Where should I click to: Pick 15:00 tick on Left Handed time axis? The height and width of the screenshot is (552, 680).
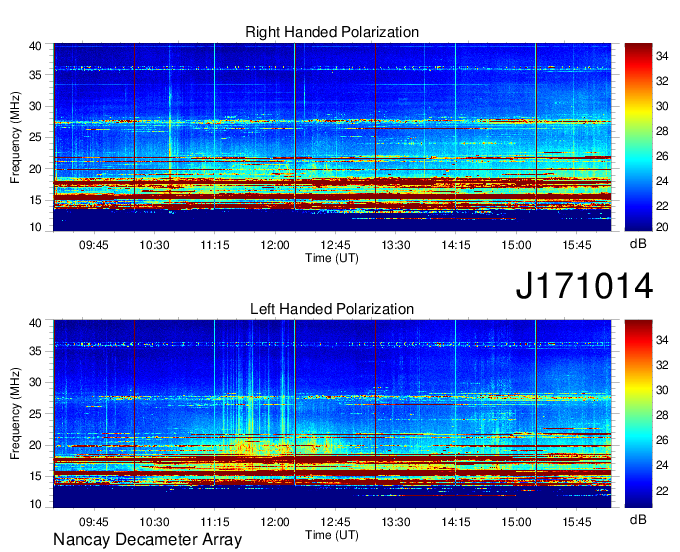click(x=516, y=522)
